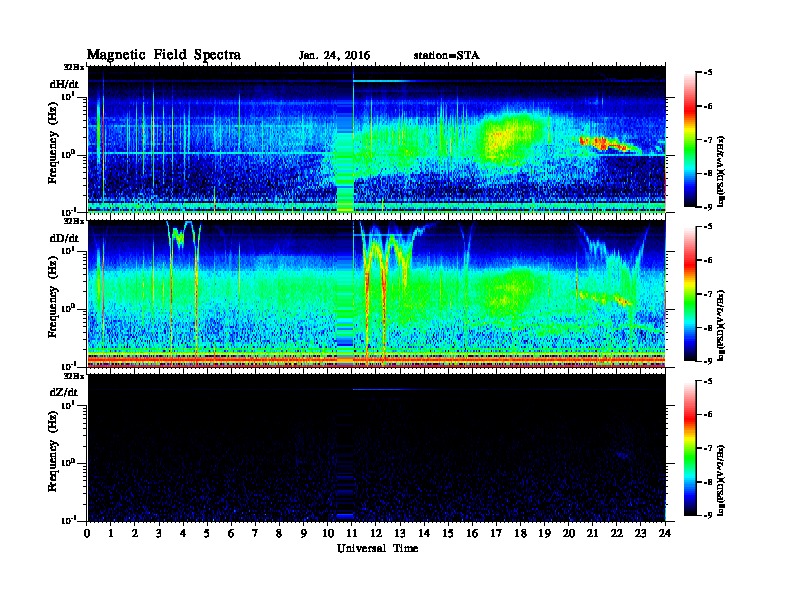Click hour '8' on the time axis
This screenshot has height=612, width=792.
click(x=279, y=534)
